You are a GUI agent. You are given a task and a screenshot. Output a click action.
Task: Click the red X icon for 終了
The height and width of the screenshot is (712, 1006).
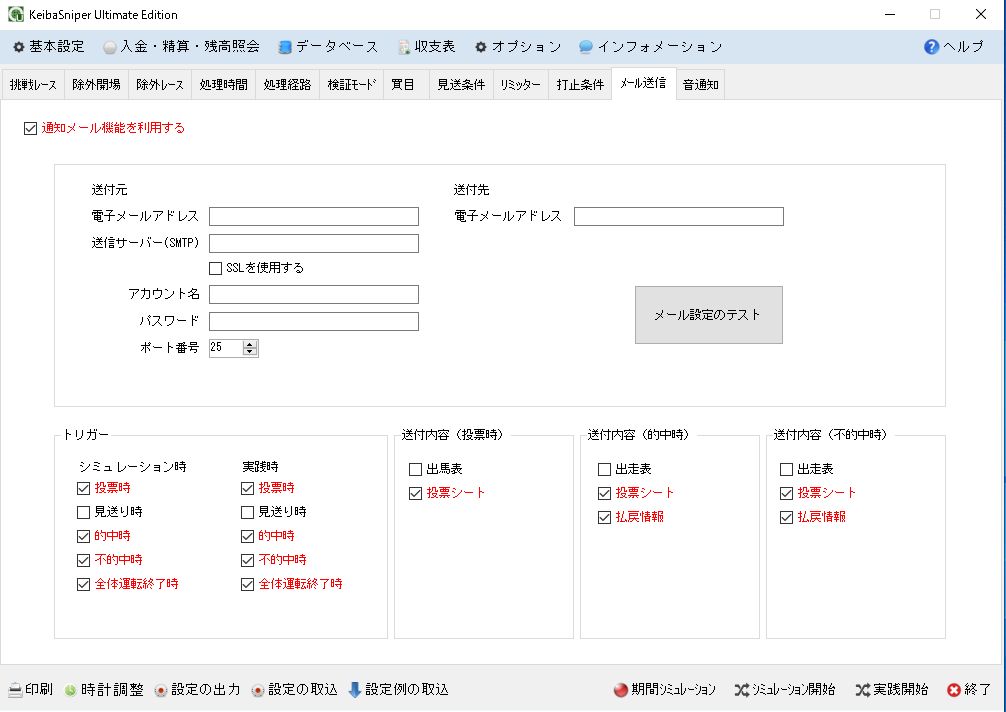pyautogui.click(x=954, y=690)
